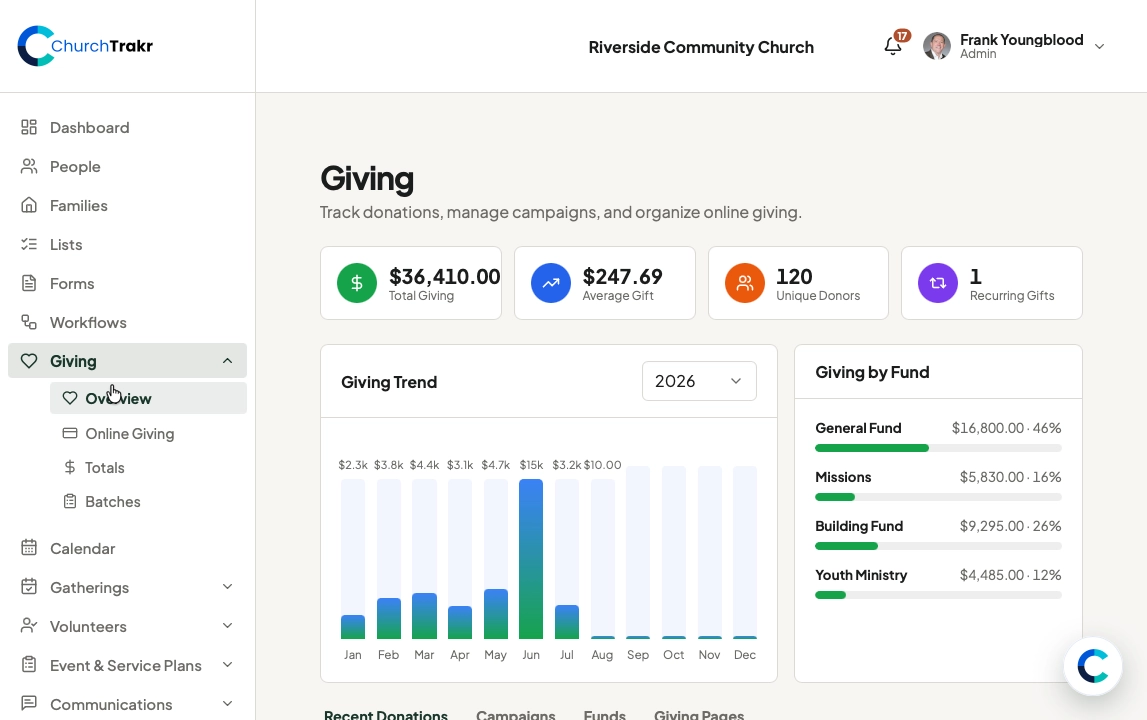Viewport: 1147px width, 720px height.
Task: Open notifications bell icon
Action: point(892,46)
